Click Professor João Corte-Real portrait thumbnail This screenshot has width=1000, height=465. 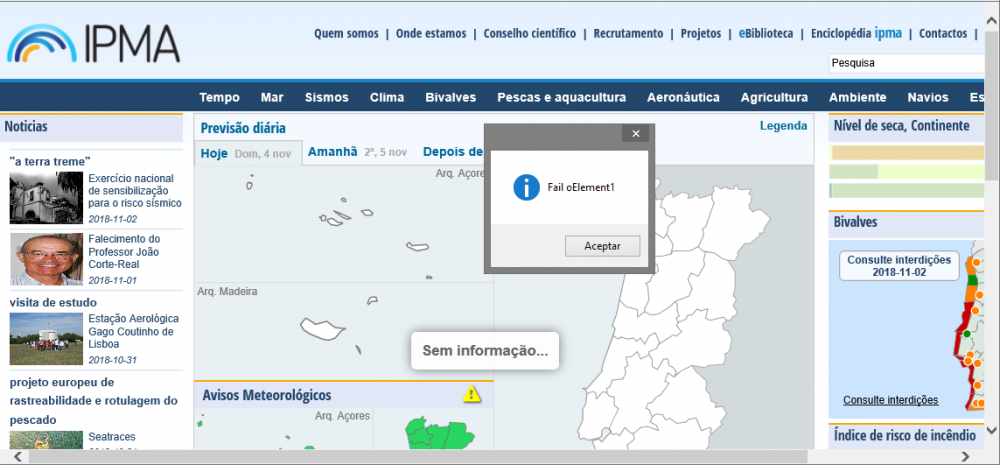coord(46,258)
